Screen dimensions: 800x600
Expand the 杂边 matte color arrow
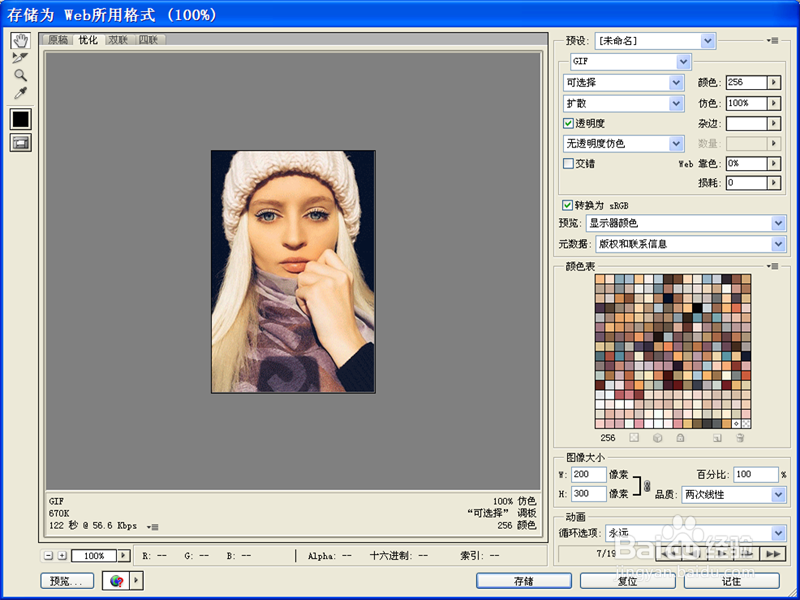(774, 123)
